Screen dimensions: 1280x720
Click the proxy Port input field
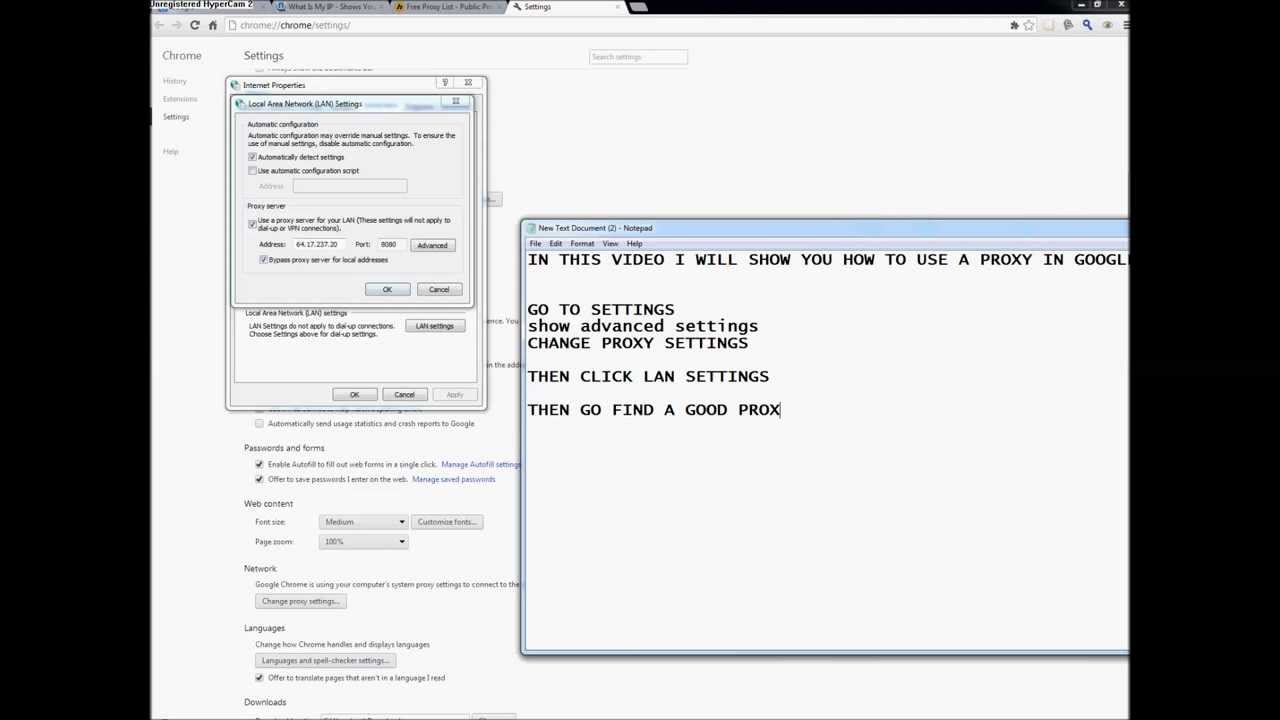point(391,245)
